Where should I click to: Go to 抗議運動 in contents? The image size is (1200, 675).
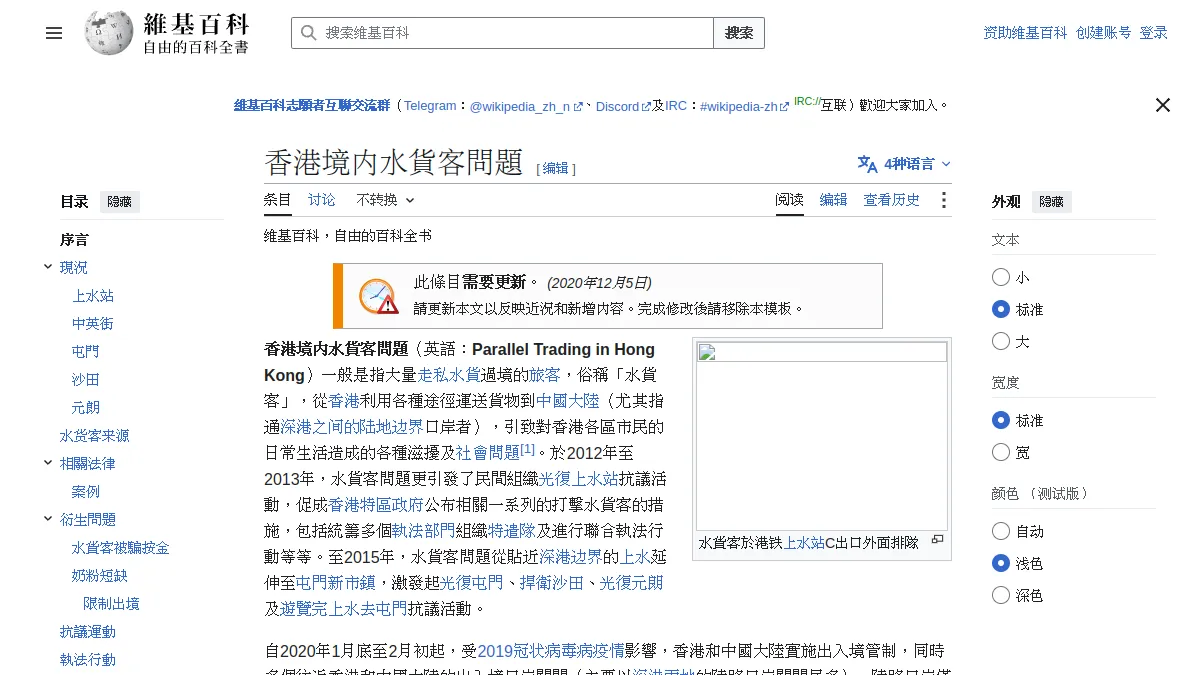88,632
